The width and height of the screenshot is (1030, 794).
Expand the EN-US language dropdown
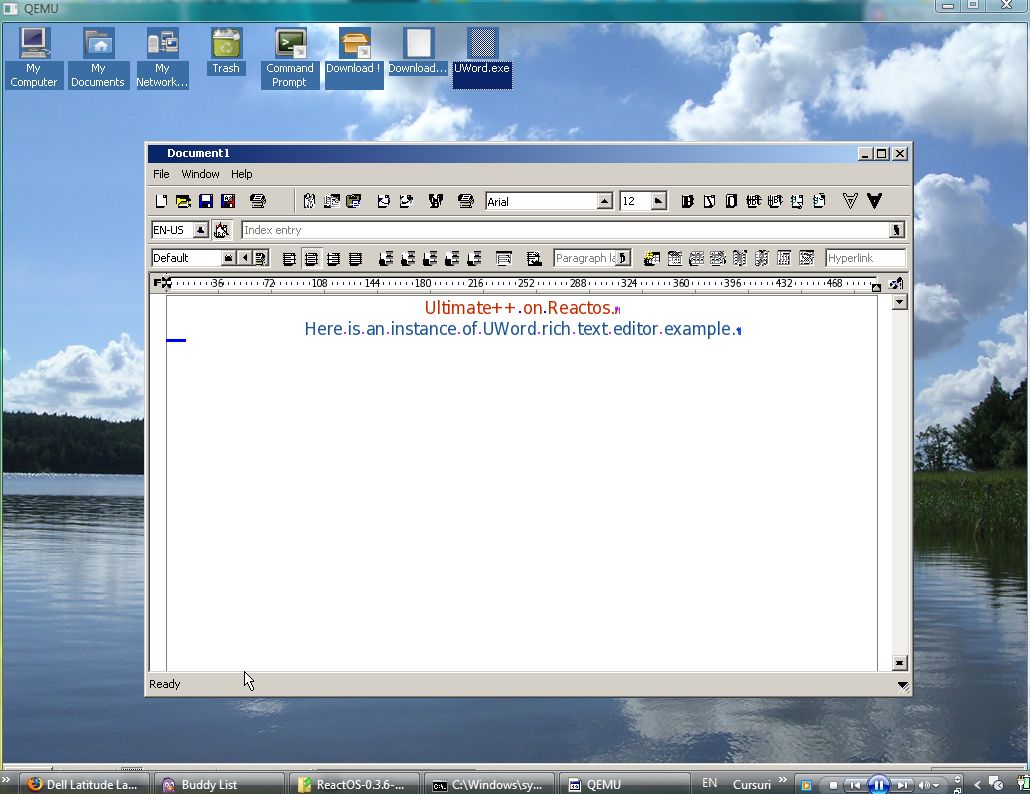coord(200,230)
